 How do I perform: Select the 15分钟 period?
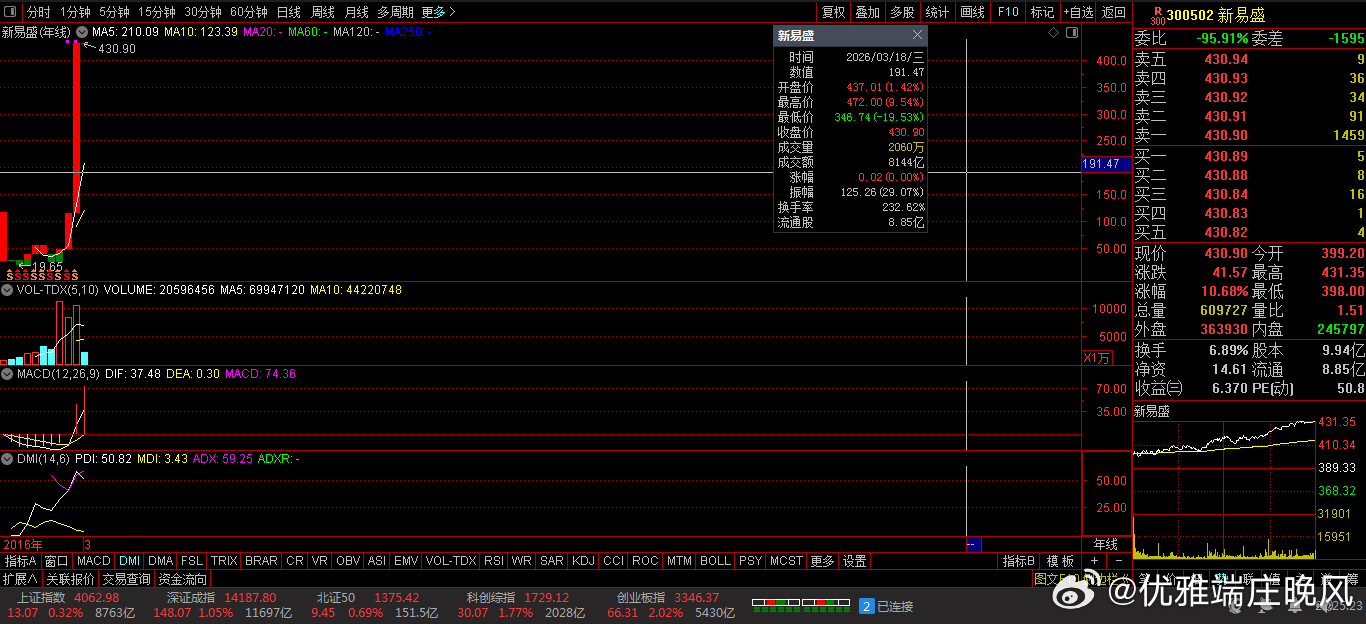click(x=157, y=12)
